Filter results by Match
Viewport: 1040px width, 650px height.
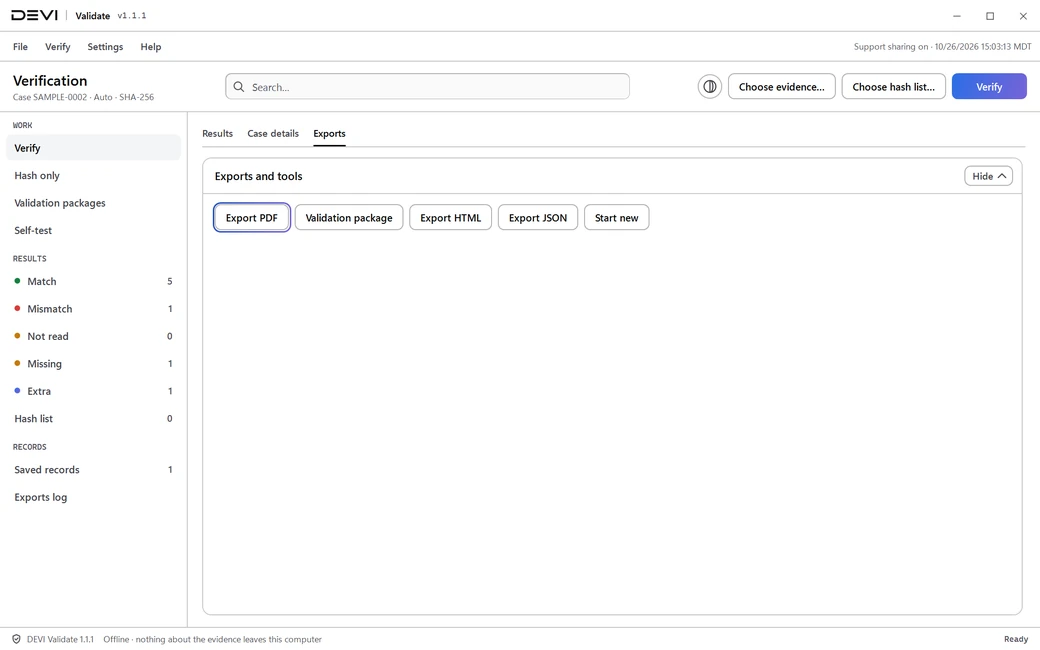[x=94, y=281]
